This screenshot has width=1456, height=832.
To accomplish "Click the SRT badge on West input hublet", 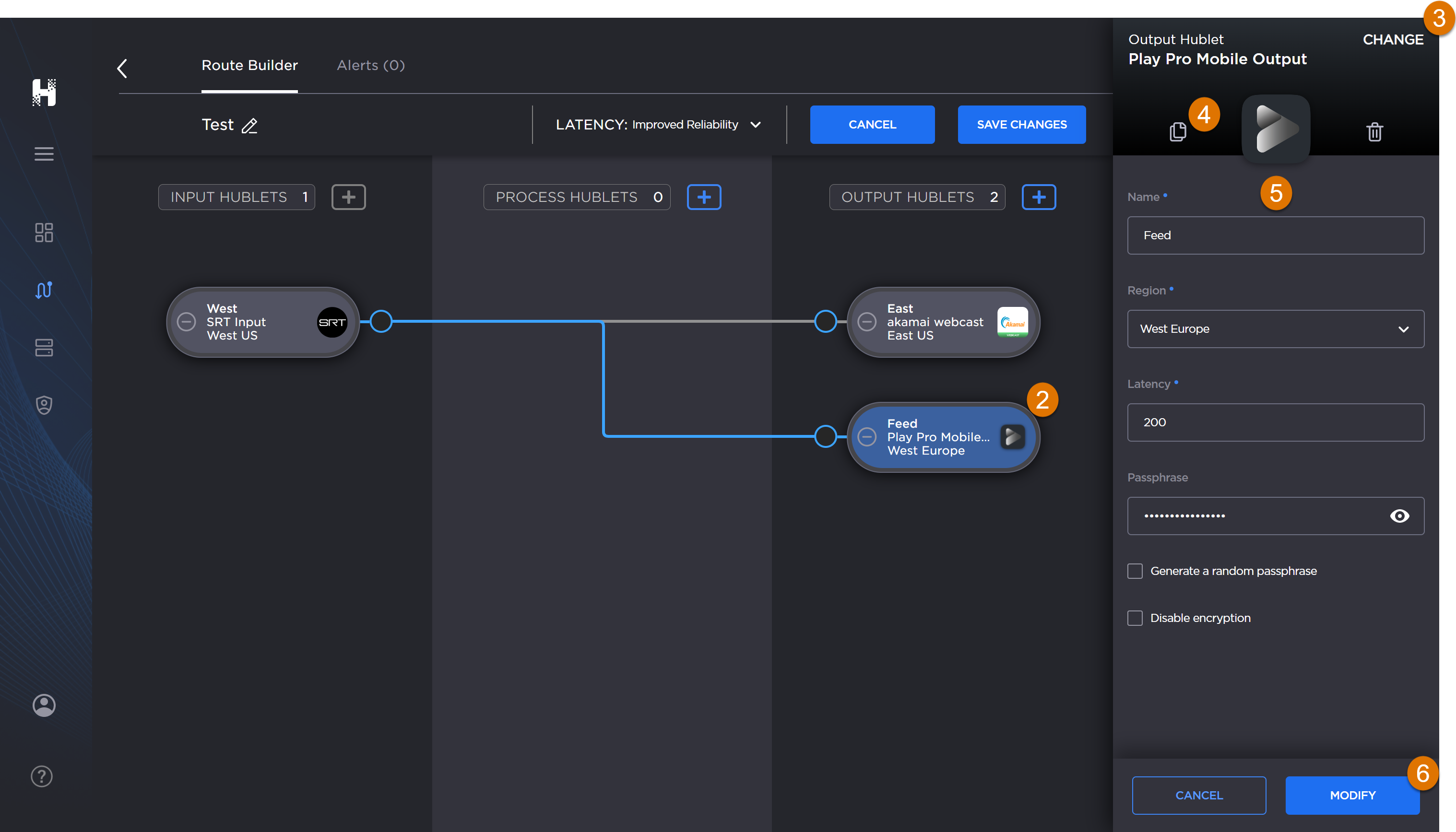I will [x=331, y=322].
